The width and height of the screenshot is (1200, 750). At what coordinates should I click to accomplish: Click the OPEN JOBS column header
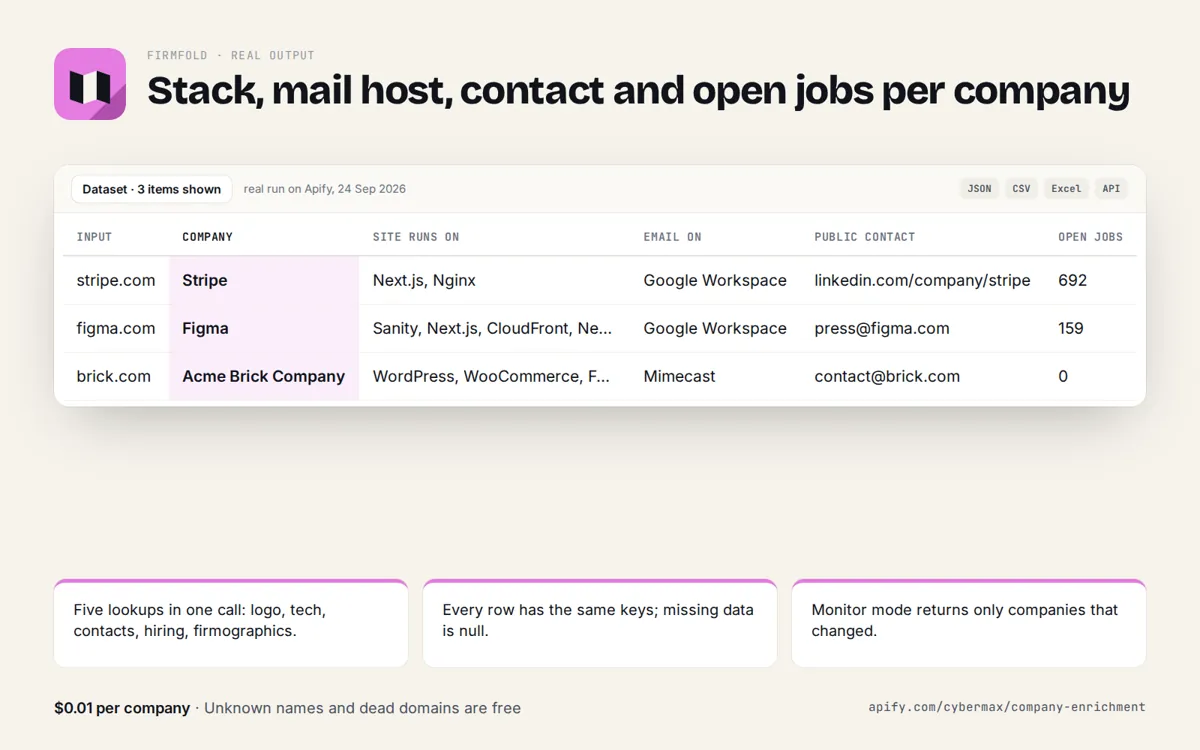[x=1090, y=237]
